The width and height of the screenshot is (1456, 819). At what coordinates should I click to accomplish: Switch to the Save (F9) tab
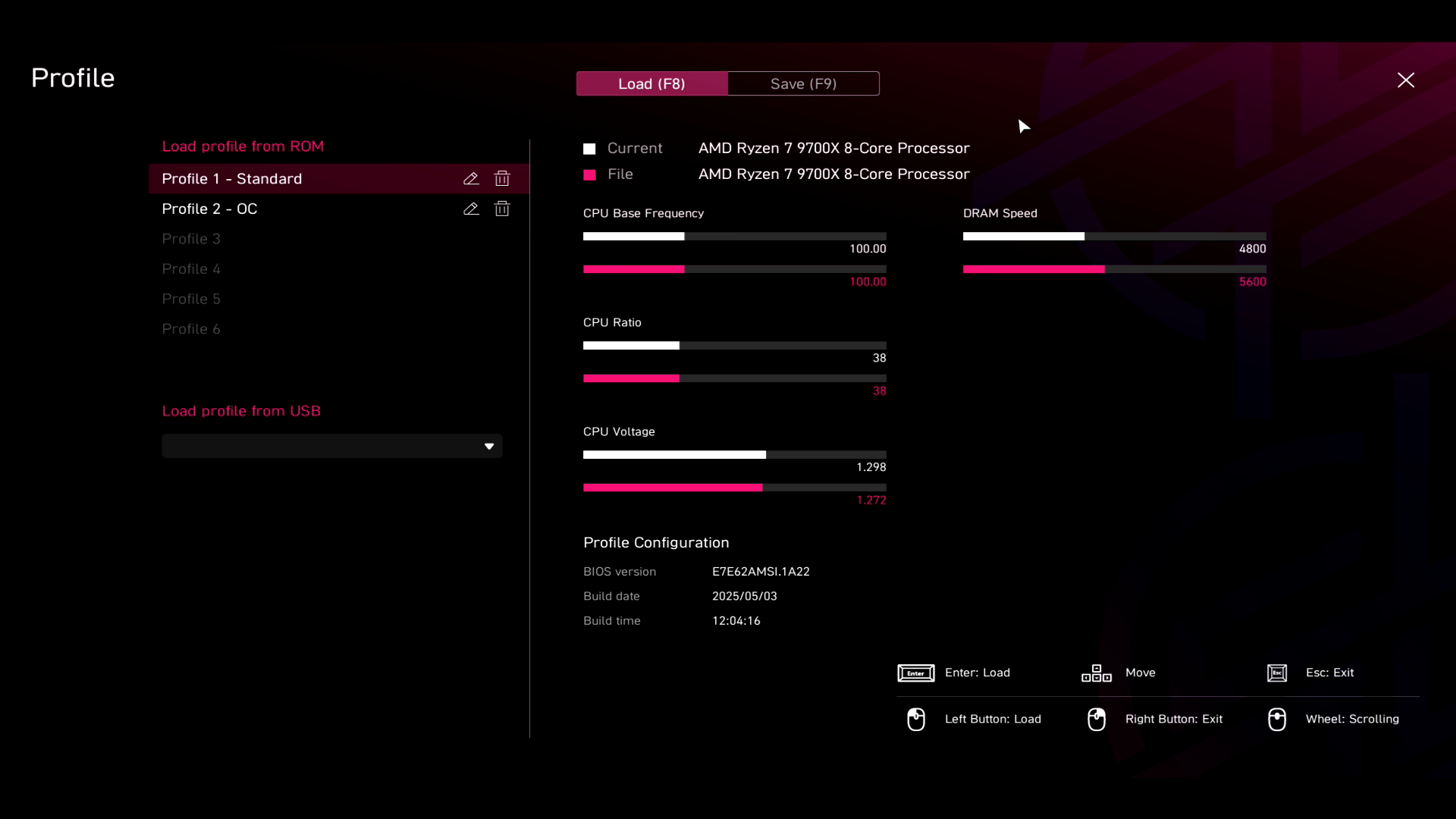click(x=803, y=83)
